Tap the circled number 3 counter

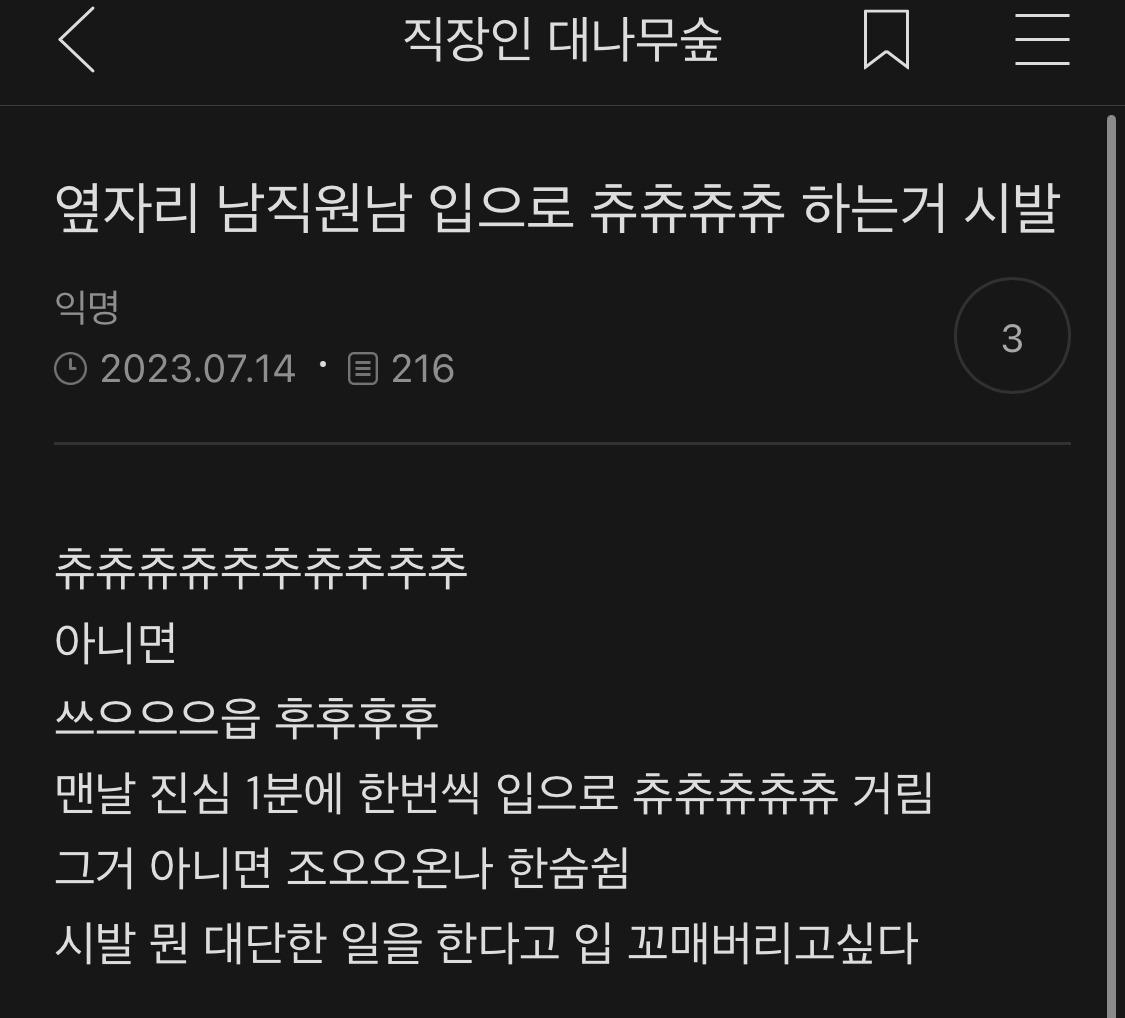tap(1012, 336)
